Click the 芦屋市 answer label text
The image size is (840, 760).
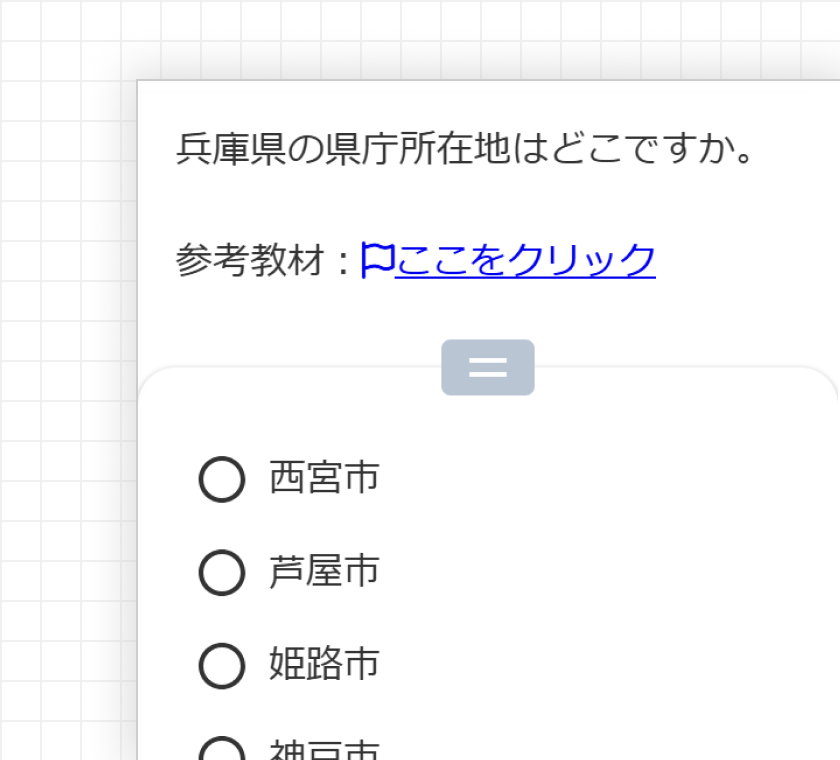coord(324,571)
